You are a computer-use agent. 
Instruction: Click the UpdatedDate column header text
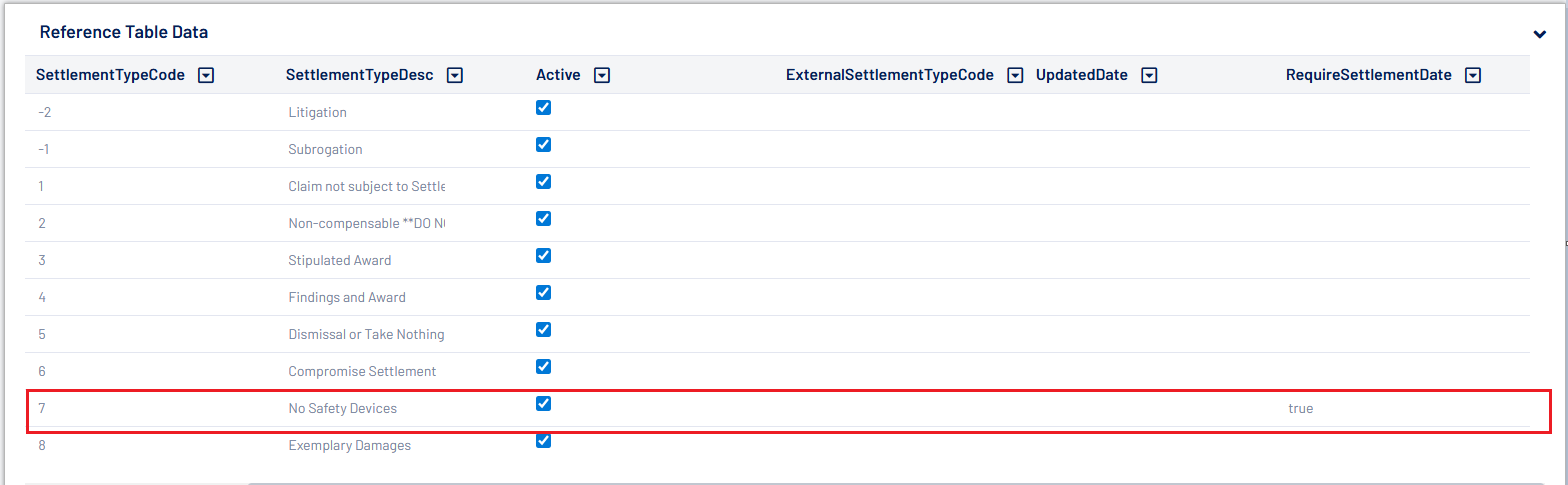tap(1081, 75)
